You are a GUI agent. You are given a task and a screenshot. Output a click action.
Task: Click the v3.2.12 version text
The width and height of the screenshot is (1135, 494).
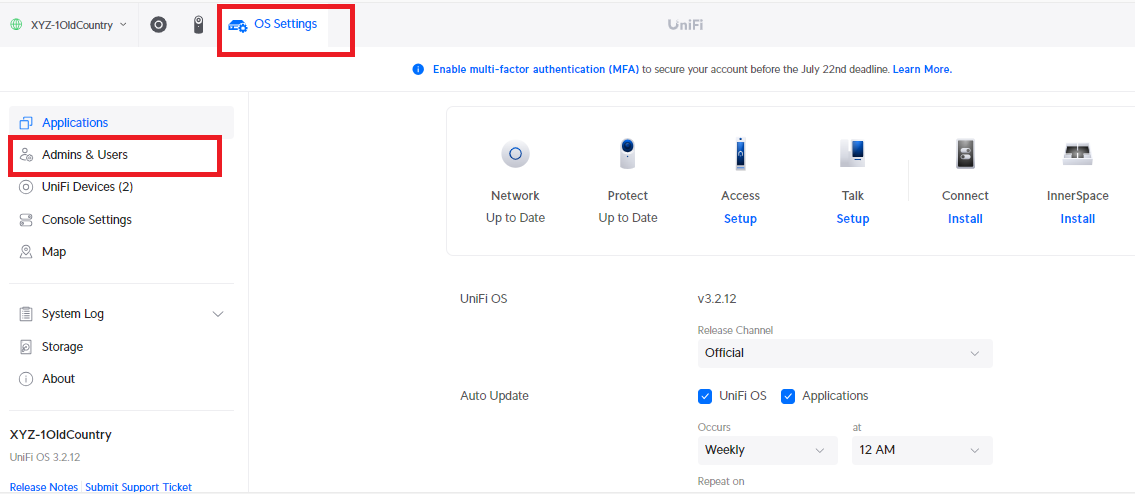pyautogui.click(x=717, y=298)
